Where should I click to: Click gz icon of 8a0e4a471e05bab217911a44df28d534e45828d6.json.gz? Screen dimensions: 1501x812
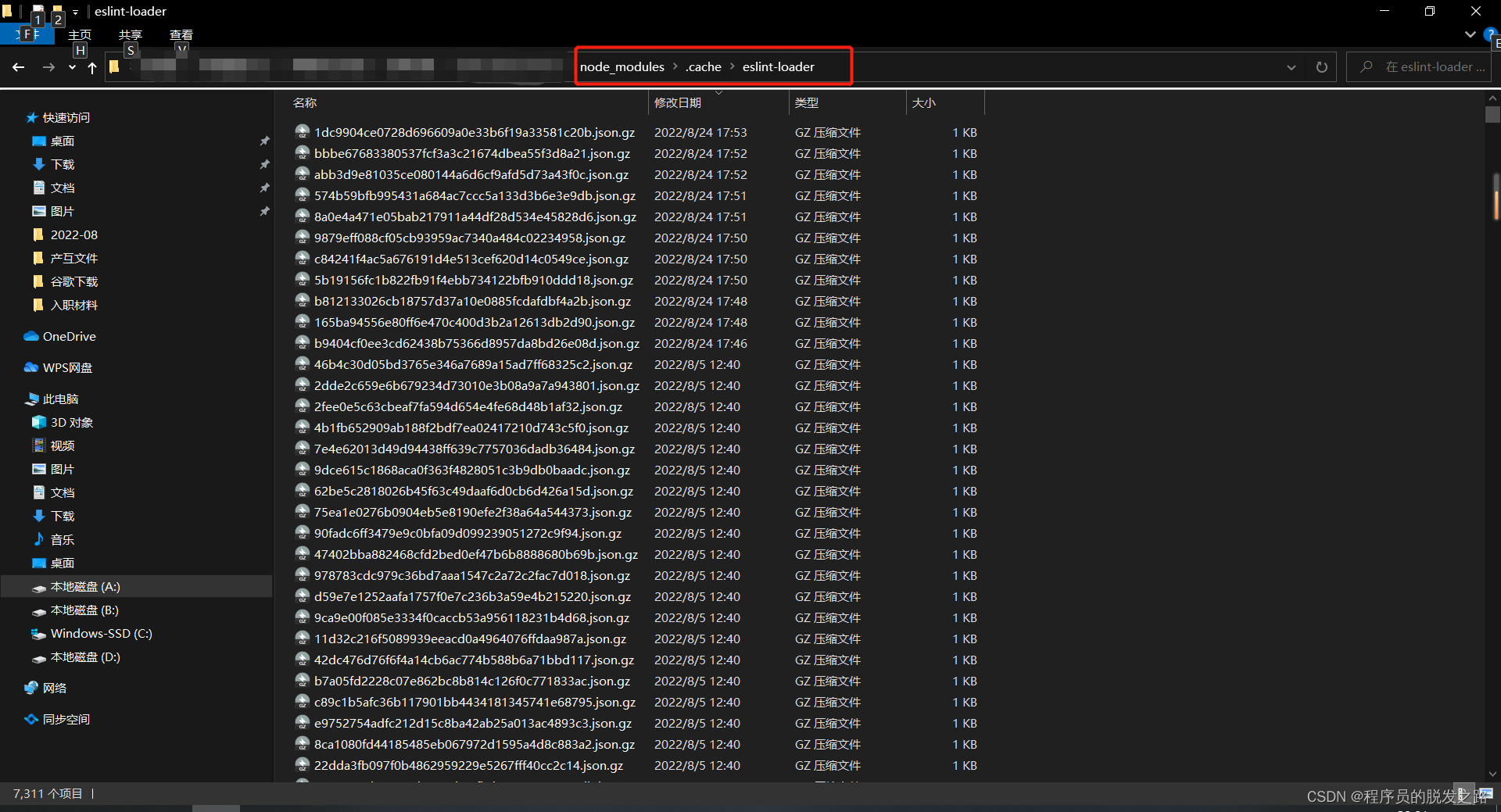pyautogui.click(x=302, y=216)
